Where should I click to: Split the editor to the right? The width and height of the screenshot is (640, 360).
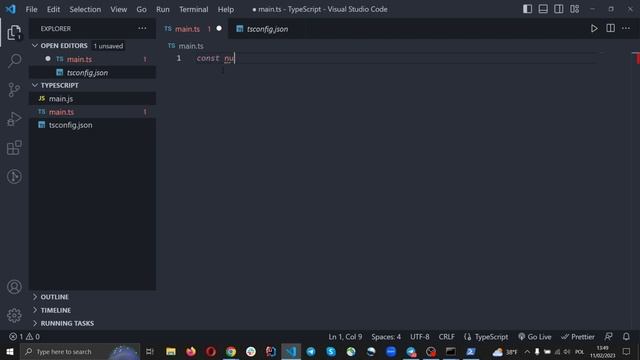coord(610,28)
